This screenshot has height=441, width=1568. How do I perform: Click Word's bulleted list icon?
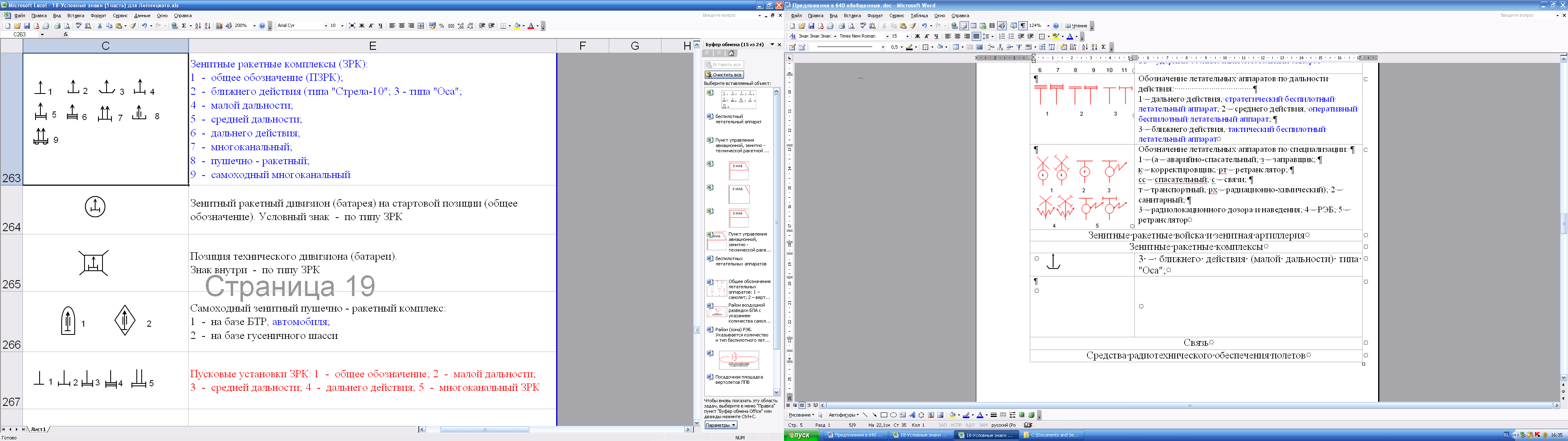(1012, 37)
